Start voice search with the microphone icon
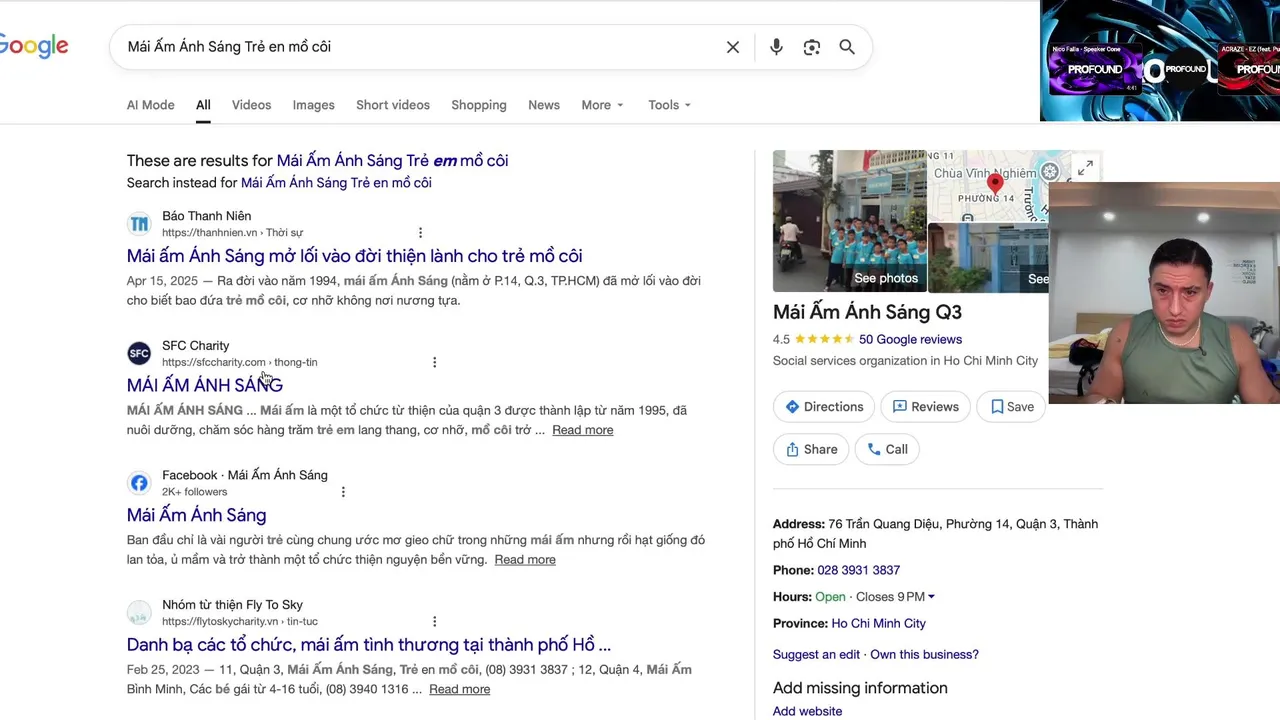Viewport: 1280px width, 720px height. point(776,47)
